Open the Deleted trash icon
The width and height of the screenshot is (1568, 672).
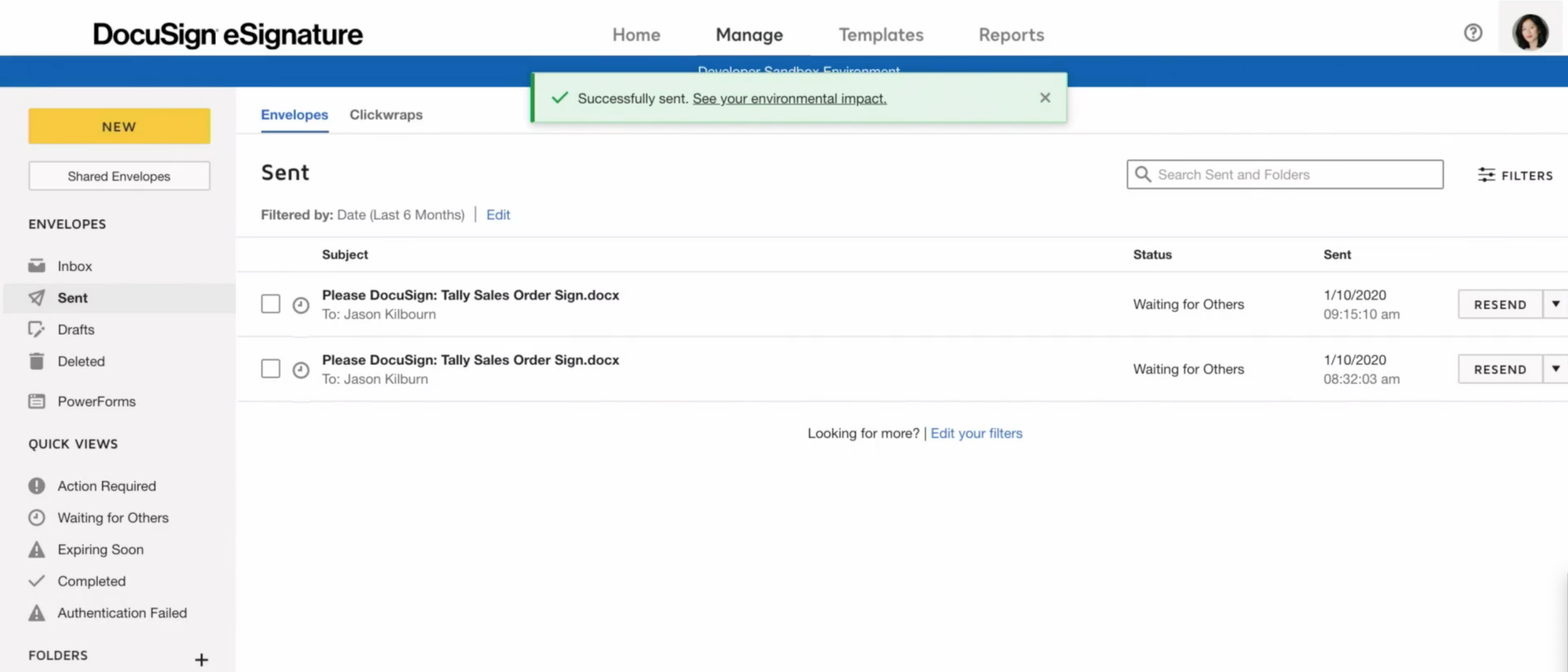(x=37, y=361)
